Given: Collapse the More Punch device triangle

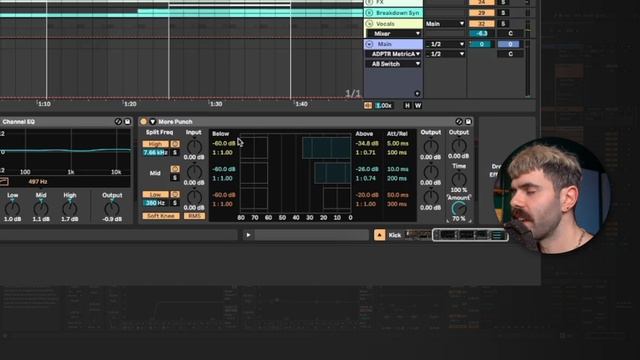Looking at the screenshot, I should pyautogui.click(x=153, y=122).
